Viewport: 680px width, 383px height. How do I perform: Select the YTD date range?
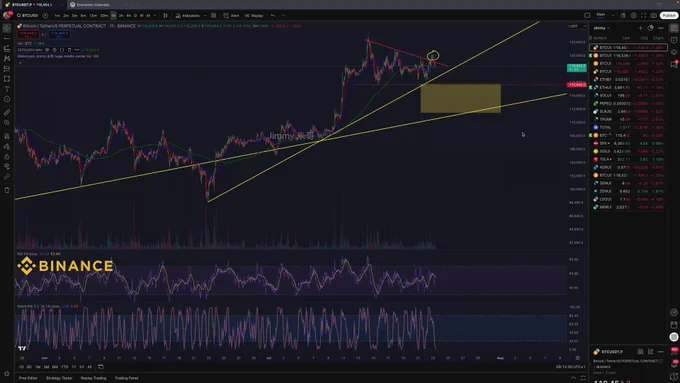[65, 367]
